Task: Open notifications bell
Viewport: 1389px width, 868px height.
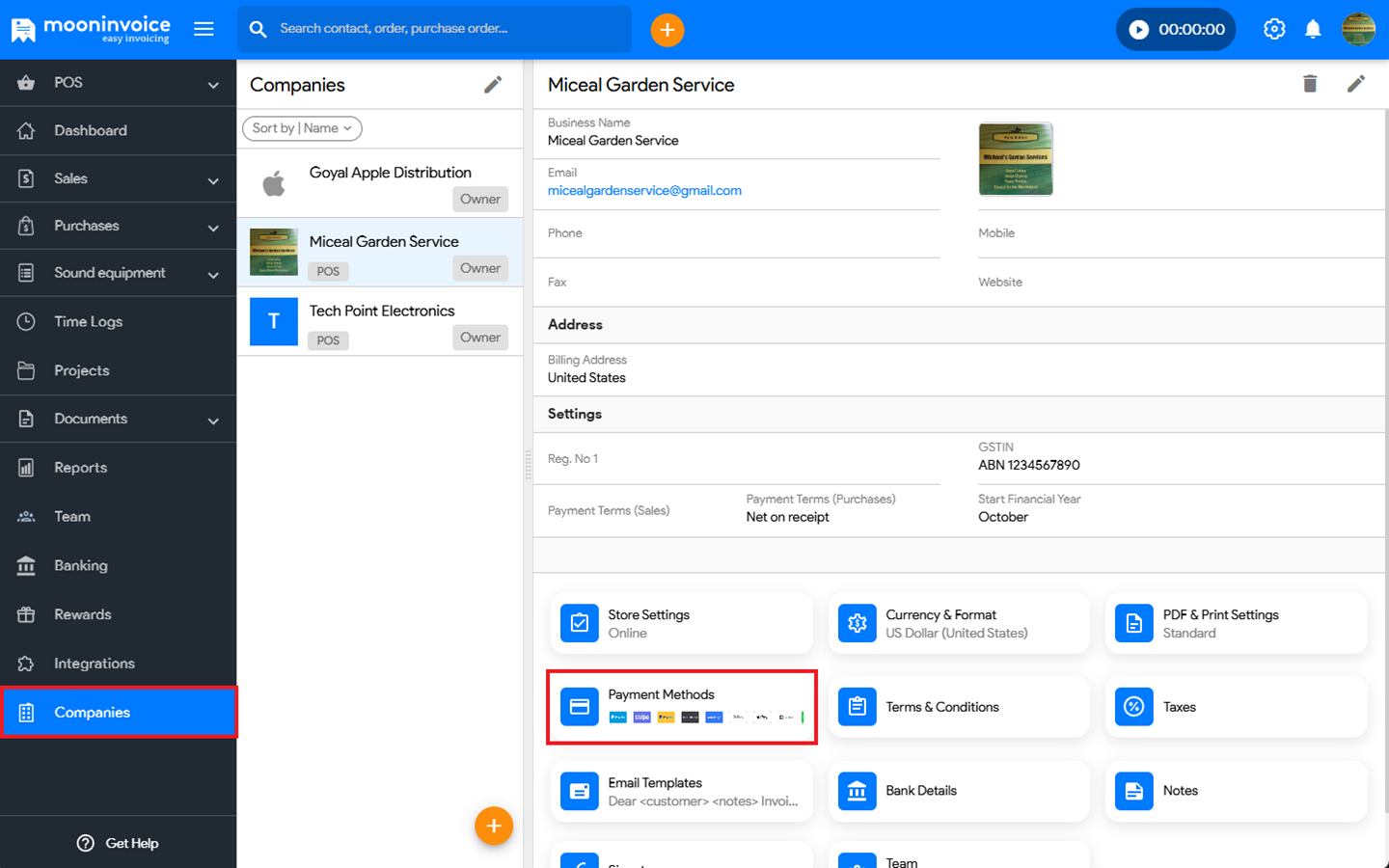Action: (x=1313, y=30)
